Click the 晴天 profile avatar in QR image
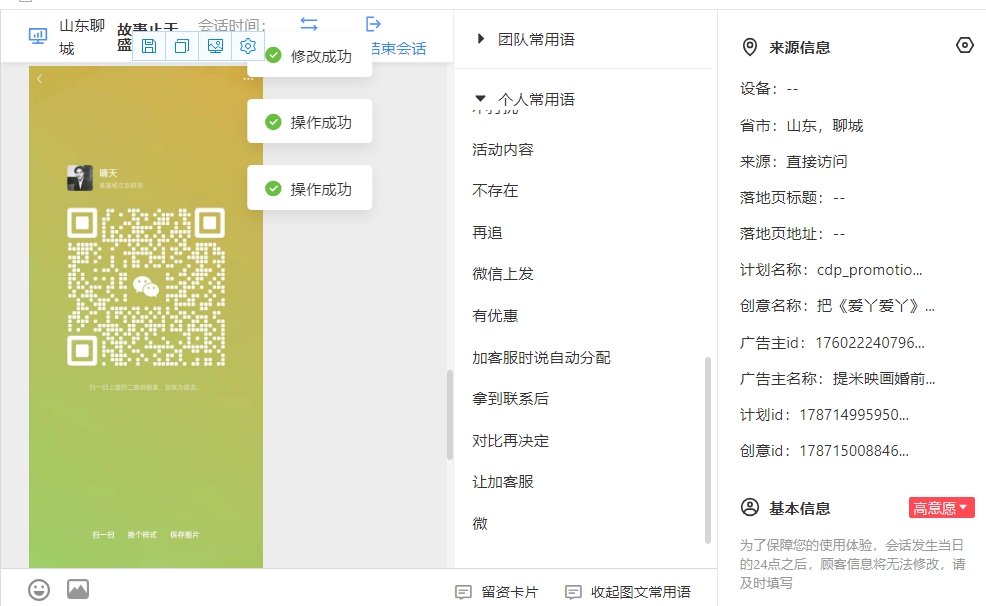The height and width of the screenshot is (606, 986). click(x=80, y=178)
